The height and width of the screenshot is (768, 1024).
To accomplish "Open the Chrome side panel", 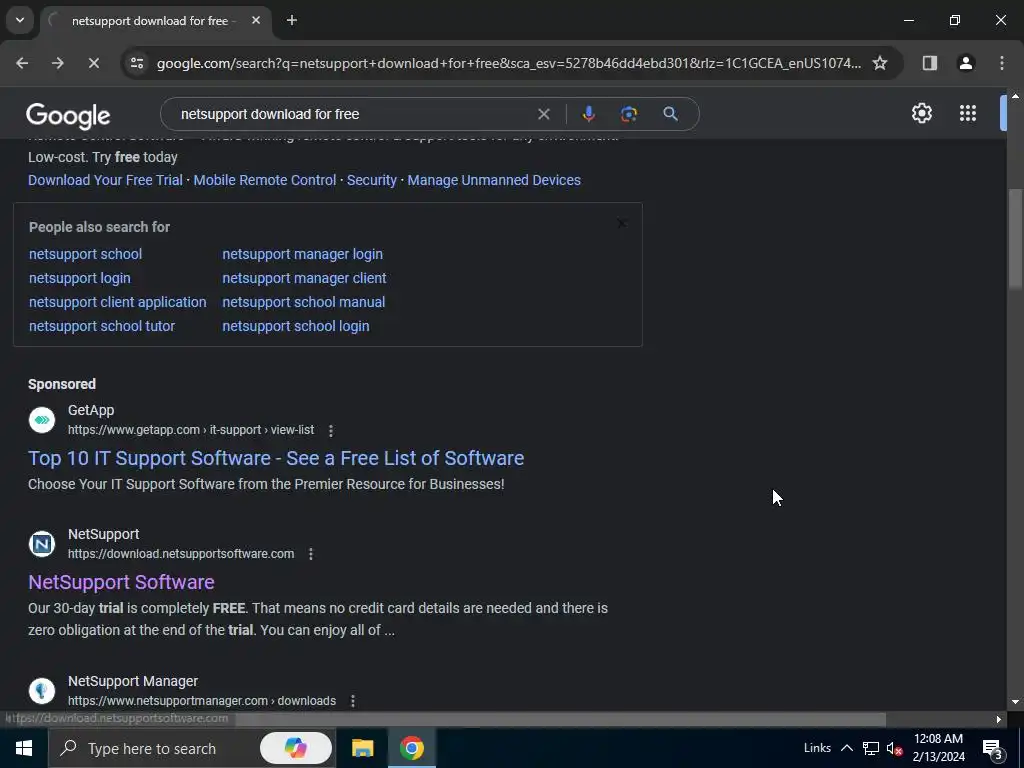I will [929, 63].
